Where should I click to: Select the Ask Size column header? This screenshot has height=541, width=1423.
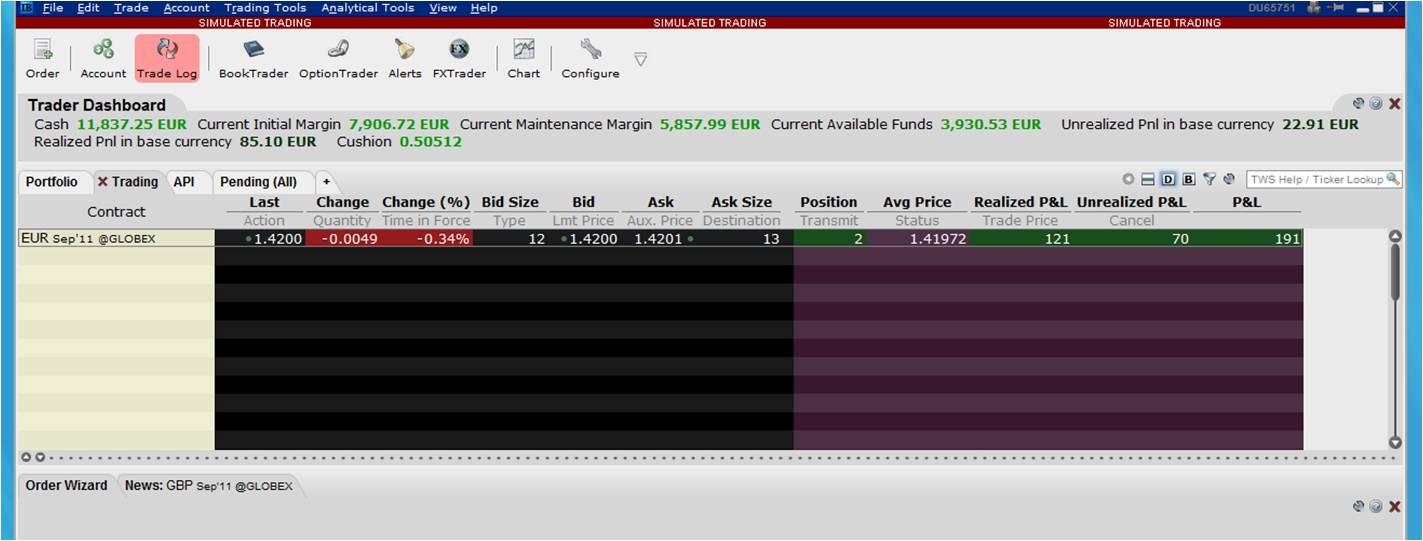click(741, 202)
